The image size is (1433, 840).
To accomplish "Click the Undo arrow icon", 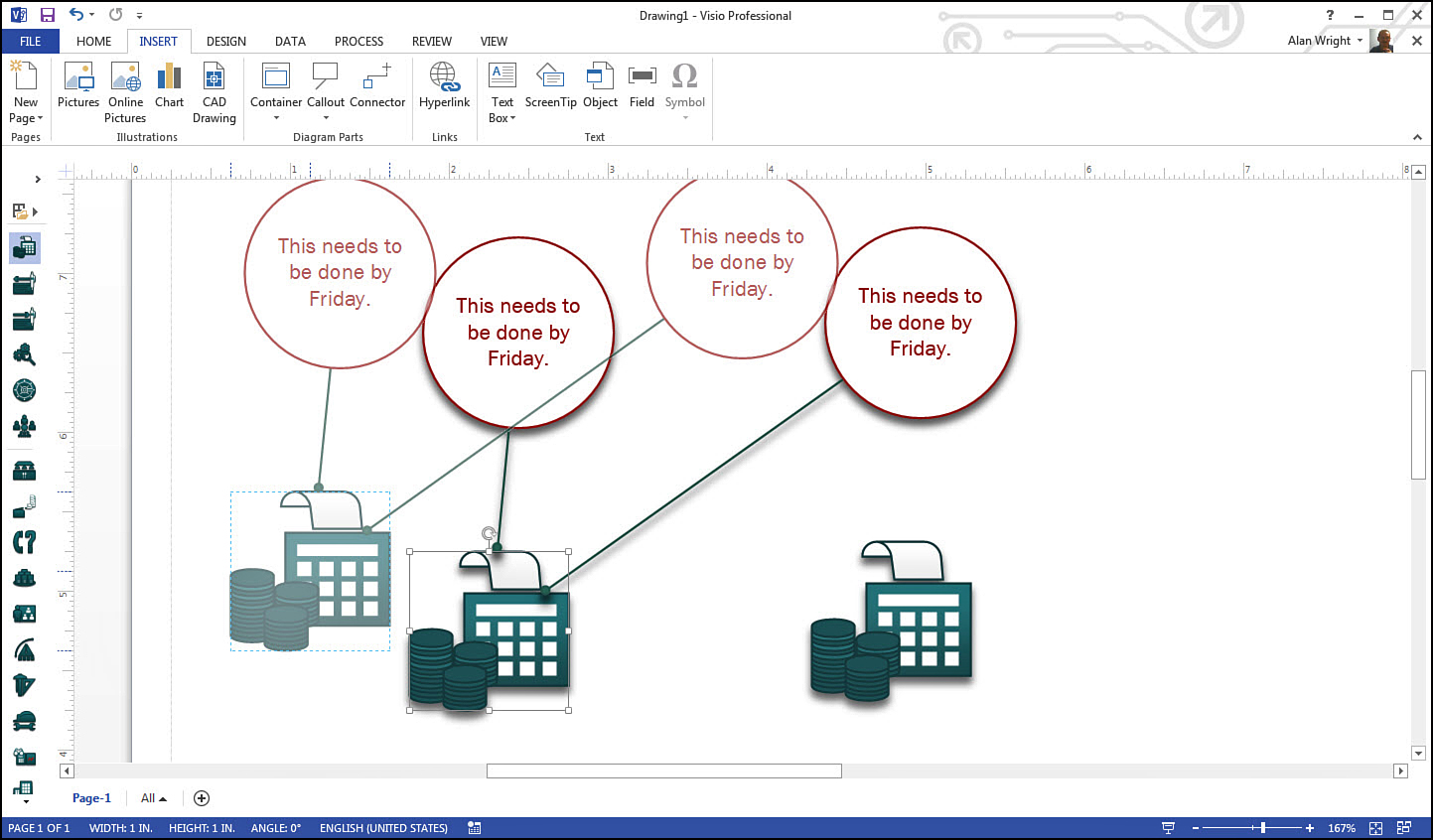I will [x=75, y=15].
